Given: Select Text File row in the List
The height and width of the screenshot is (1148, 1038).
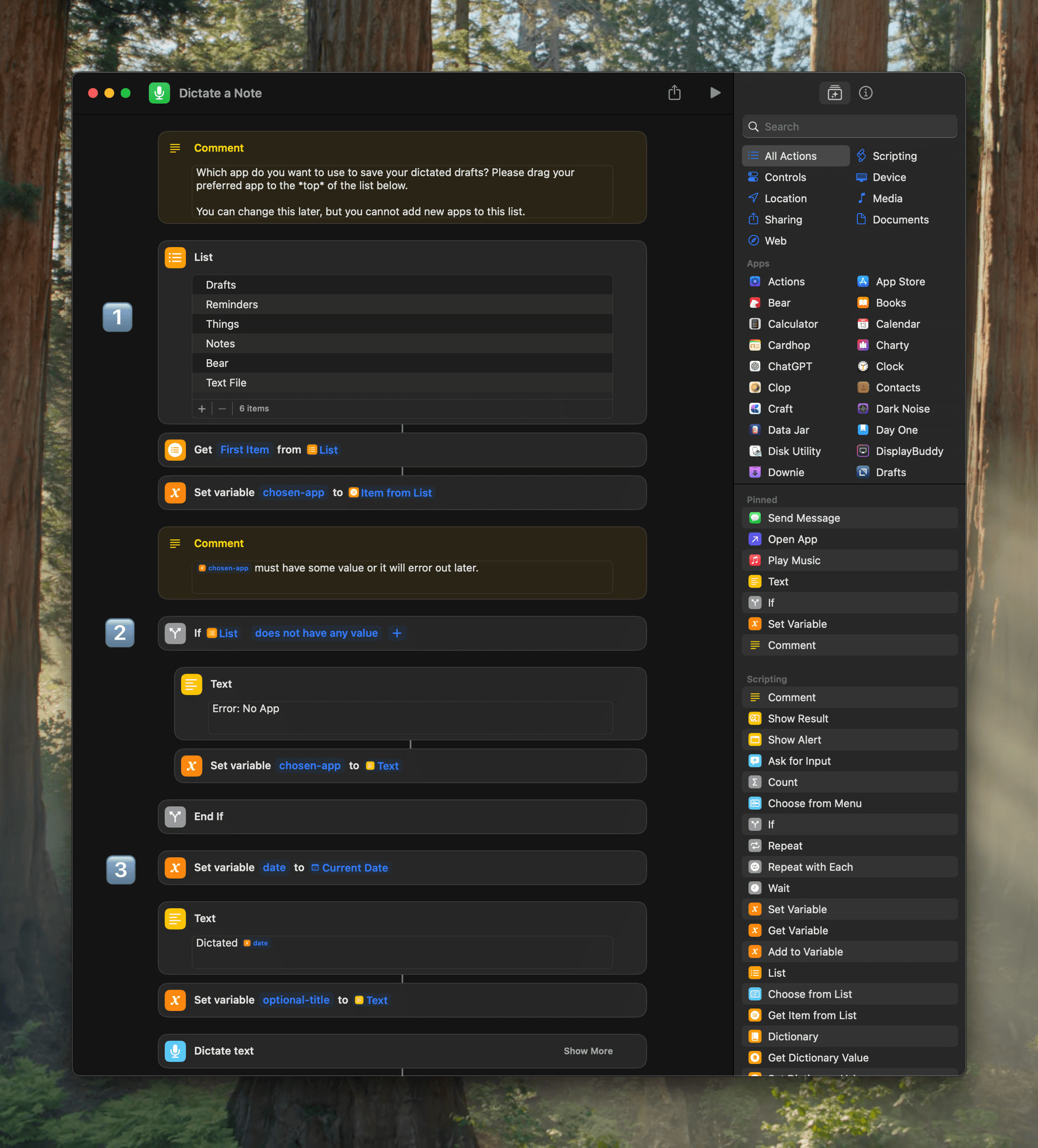Looking at the screenshot, I should click(x=402, y=382).
